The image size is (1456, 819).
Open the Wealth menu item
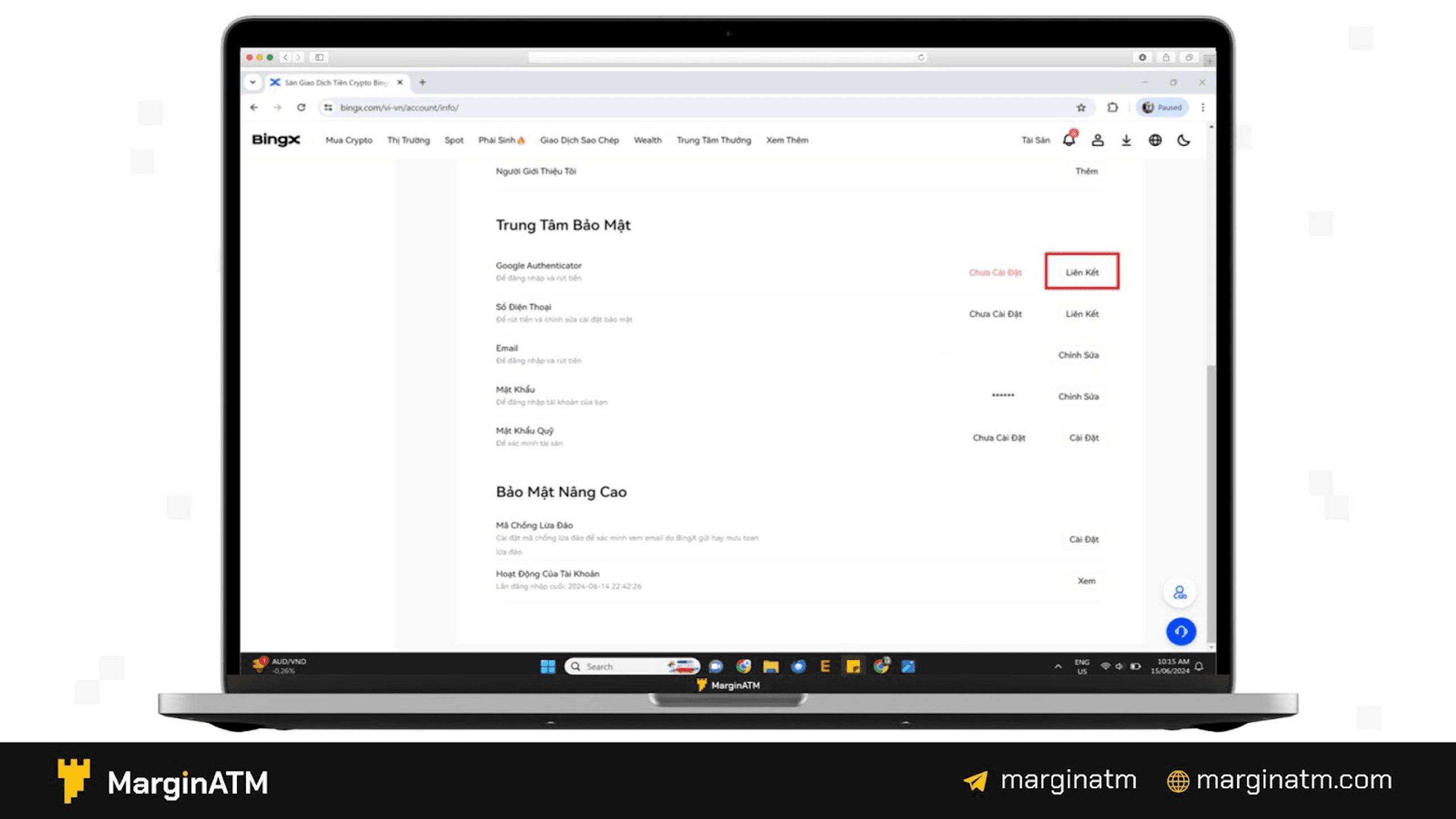[648, 140]
